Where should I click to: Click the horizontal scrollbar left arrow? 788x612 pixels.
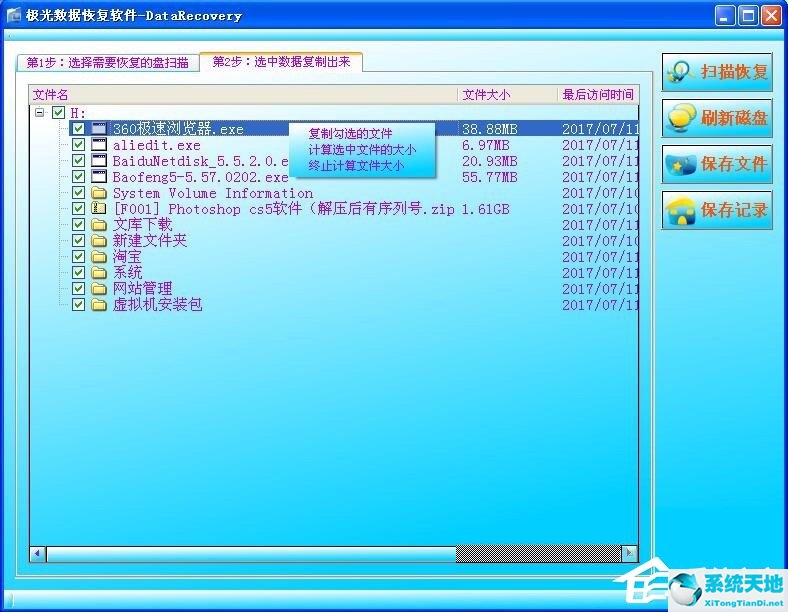(x=38, y=554)
